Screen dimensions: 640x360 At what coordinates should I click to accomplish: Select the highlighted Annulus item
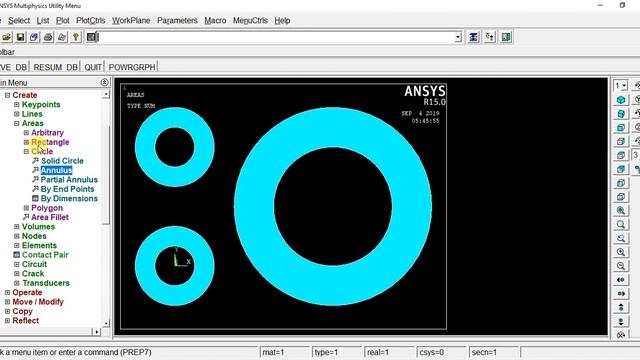click(x=56, y=170)
